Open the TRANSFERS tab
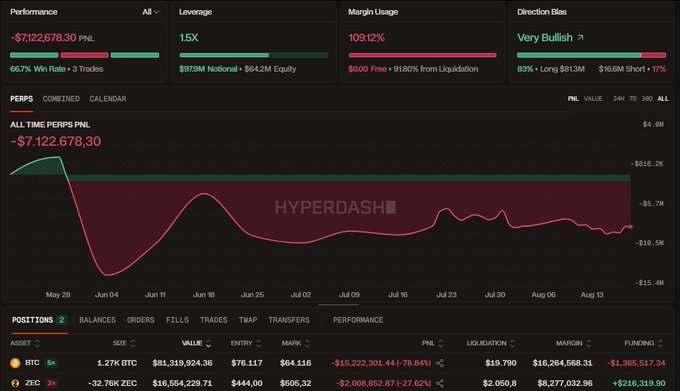 [289, 320]
